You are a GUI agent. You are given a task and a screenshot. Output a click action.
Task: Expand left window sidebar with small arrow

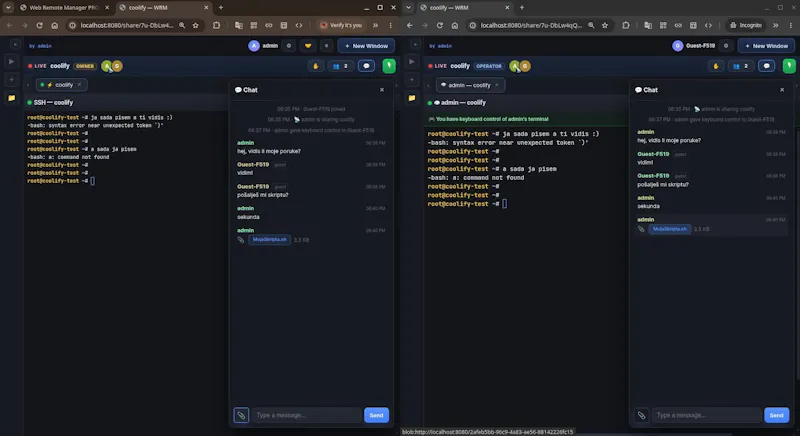(x=15, y=44)
